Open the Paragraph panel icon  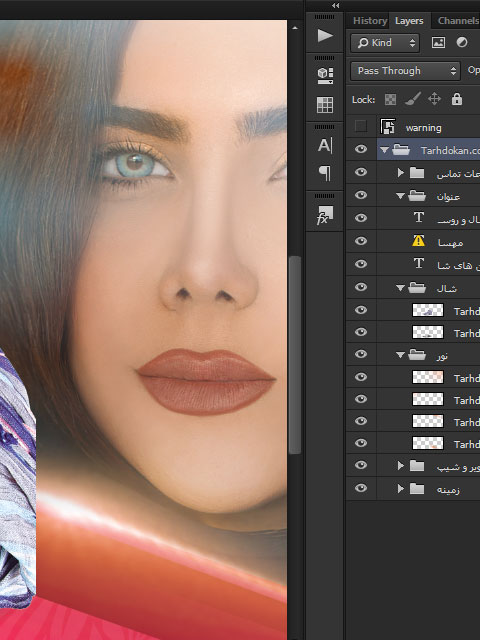325,173
